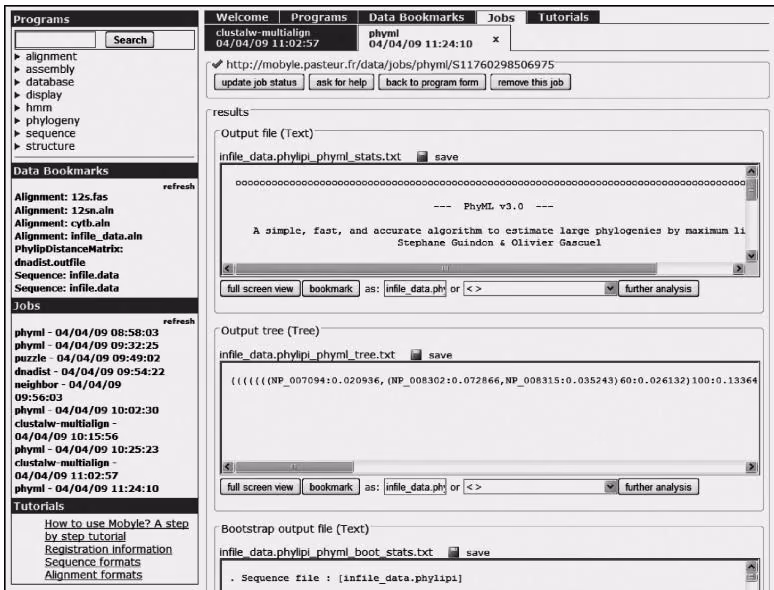Viewport: 774px width, 590px height.
Task: Open the Data Bookmarks tab
Action: tap(417, 17)
